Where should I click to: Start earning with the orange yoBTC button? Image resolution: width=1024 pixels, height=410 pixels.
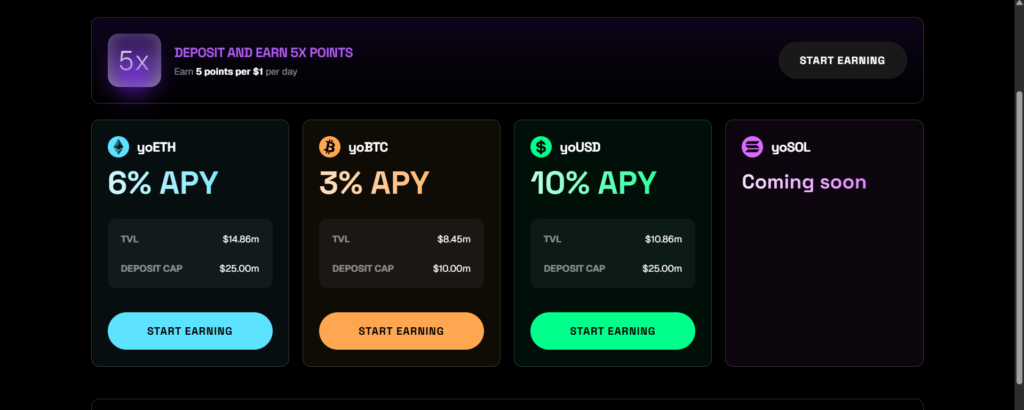(x=401, y=331)
